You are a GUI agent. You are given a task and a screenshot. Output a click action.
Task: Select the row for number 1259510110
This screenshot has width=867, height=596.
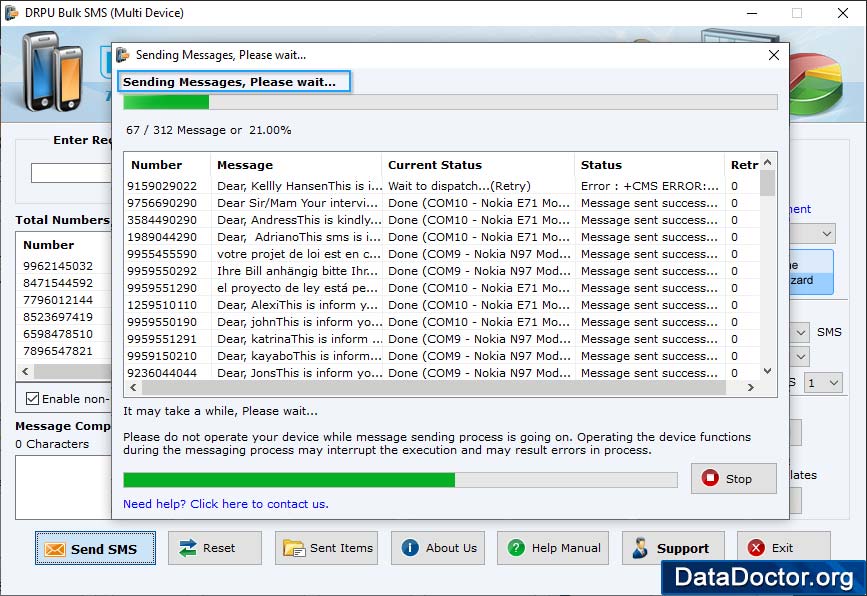coord(442,305)
